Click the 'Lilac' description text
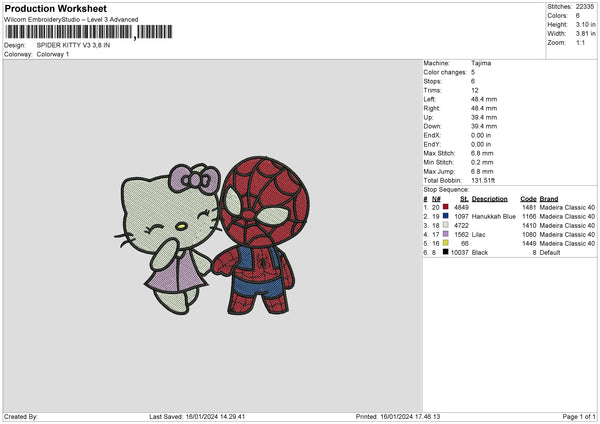 478,235
